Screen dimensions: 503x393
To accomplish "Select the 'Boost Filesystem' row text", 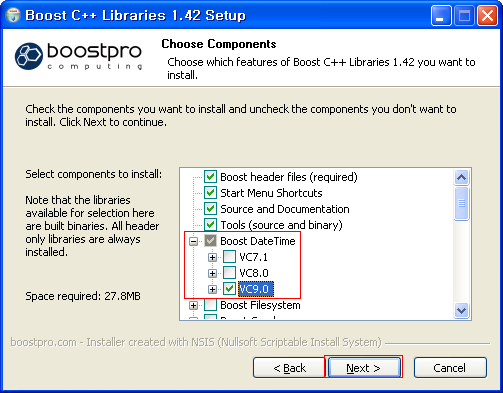I will pyautogui.click(x=260, y=305).
